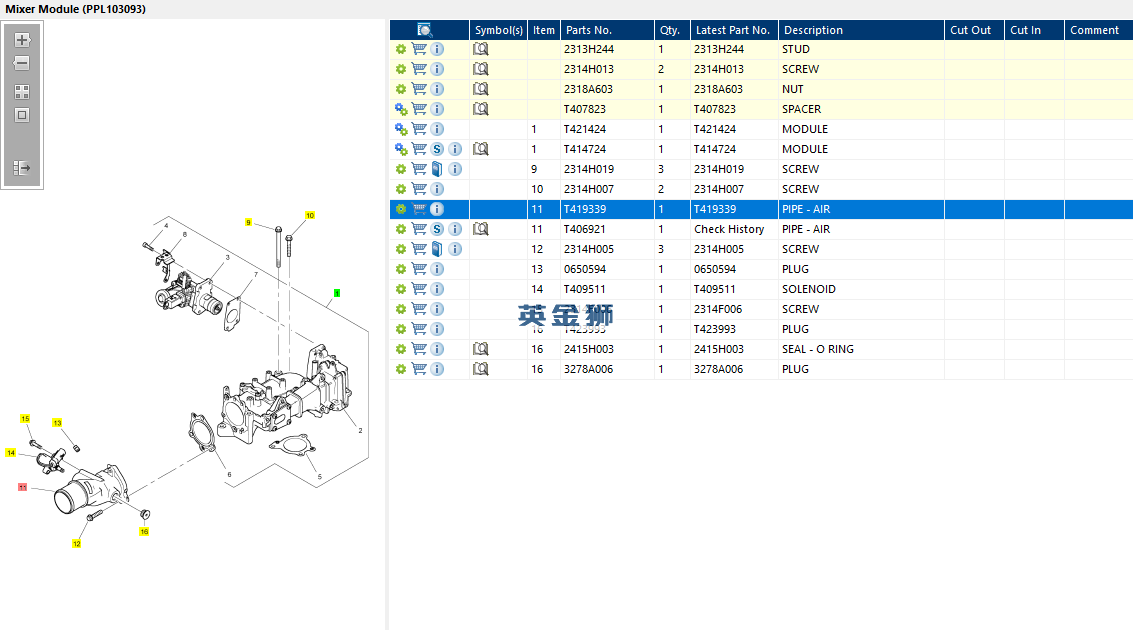Click the Symbol(s) column header

point(499,30)
